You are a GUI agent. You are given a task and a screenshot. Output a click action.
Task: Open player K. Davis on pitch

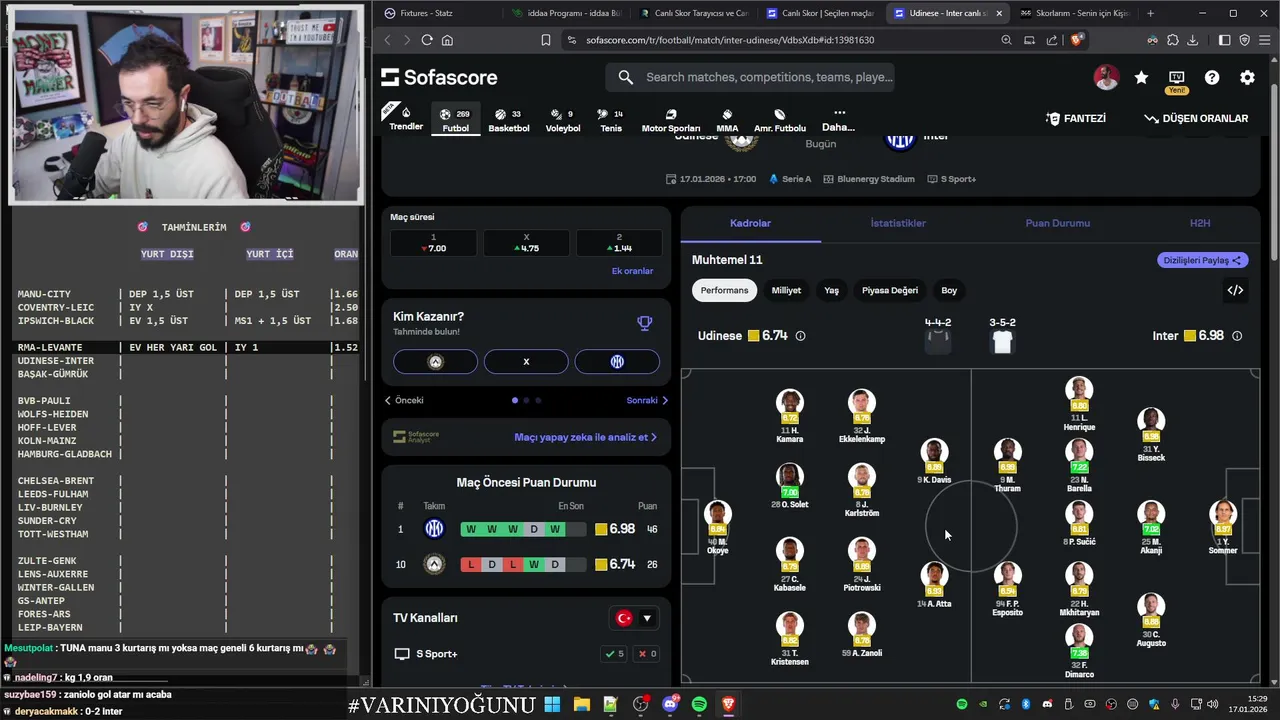pos(934,462)
